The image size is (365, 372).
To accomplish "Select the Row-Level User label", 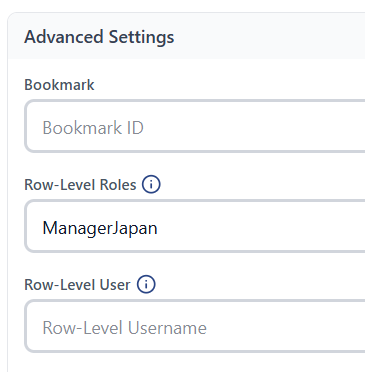I will (77, 285).
